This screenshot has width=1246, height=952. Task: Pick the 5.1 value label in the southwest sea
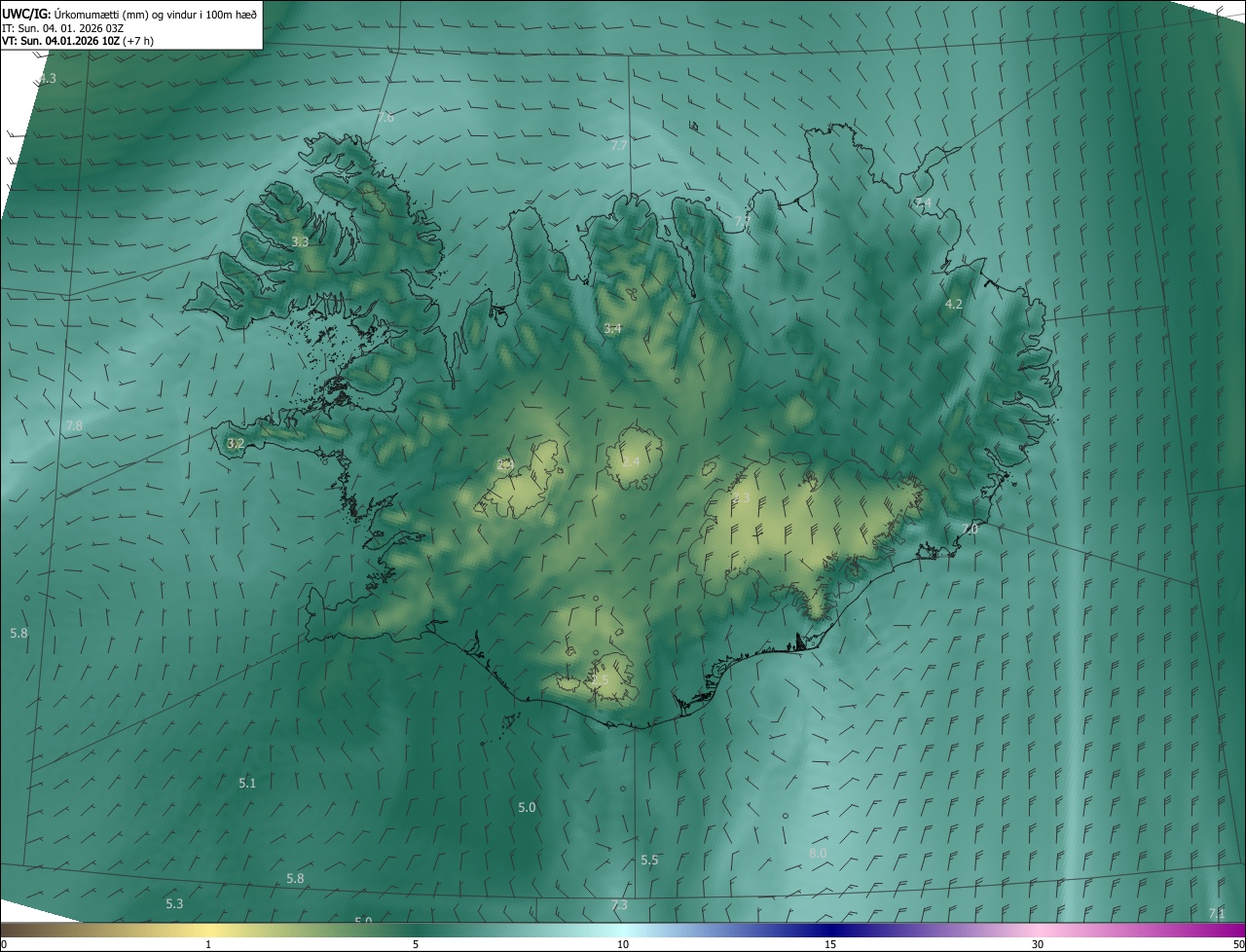(247, 784)
